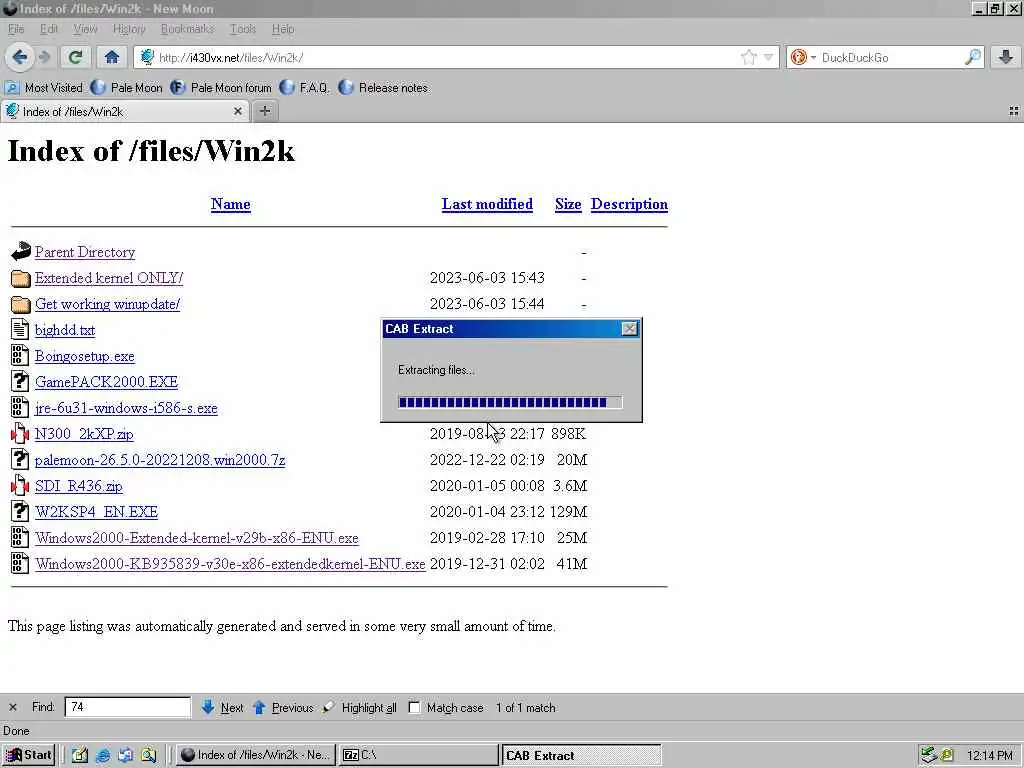The width and height of the screenshot is (1024, 768).
Task: Download W2KSP4_EN.EXE
Action: [97, 512]
